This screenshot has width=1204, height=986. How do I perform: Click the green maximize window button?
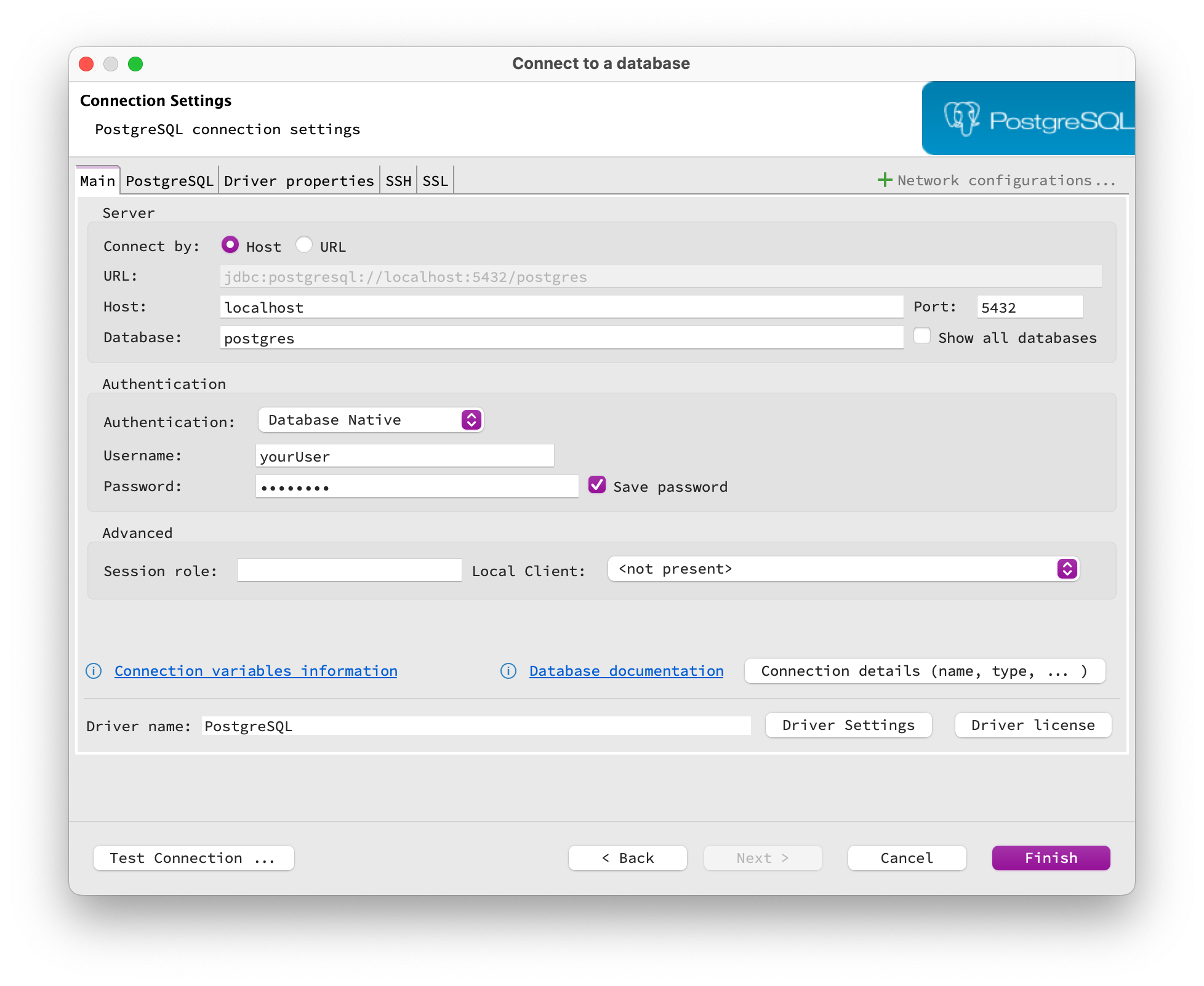pyautogui.click(x=135, y=64)
